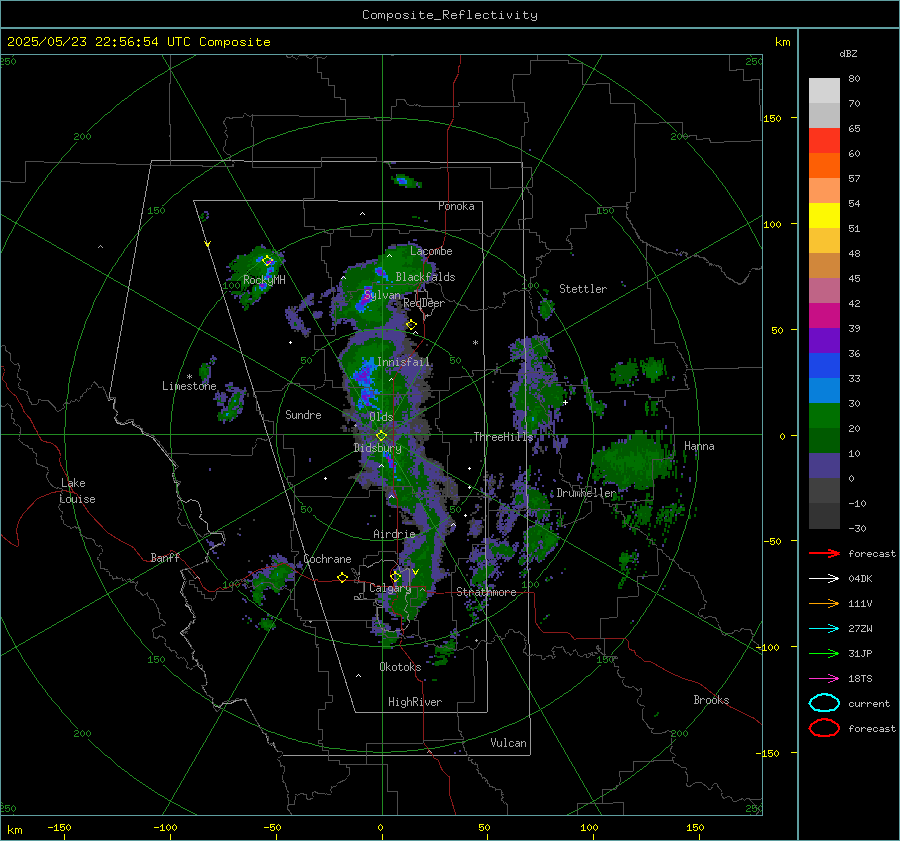
Task: Click the Stettler label
Action: pos(583,289)
